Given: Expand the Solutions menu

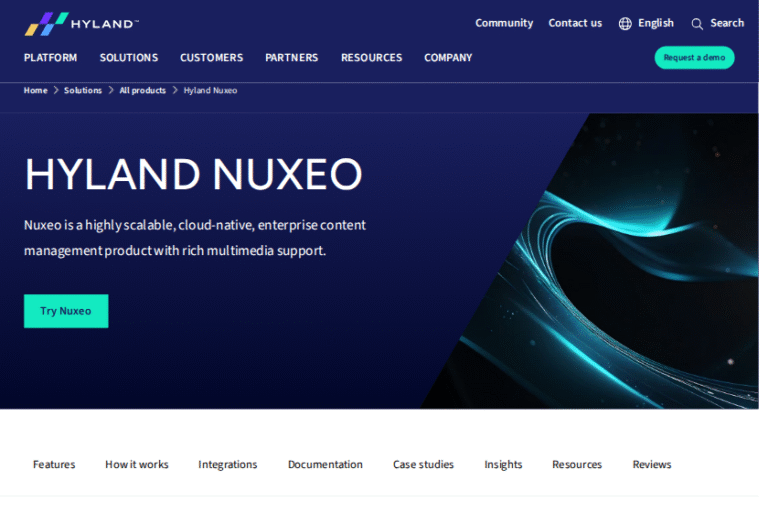Looking at the screenshot, I should click(x=128, y=58).
